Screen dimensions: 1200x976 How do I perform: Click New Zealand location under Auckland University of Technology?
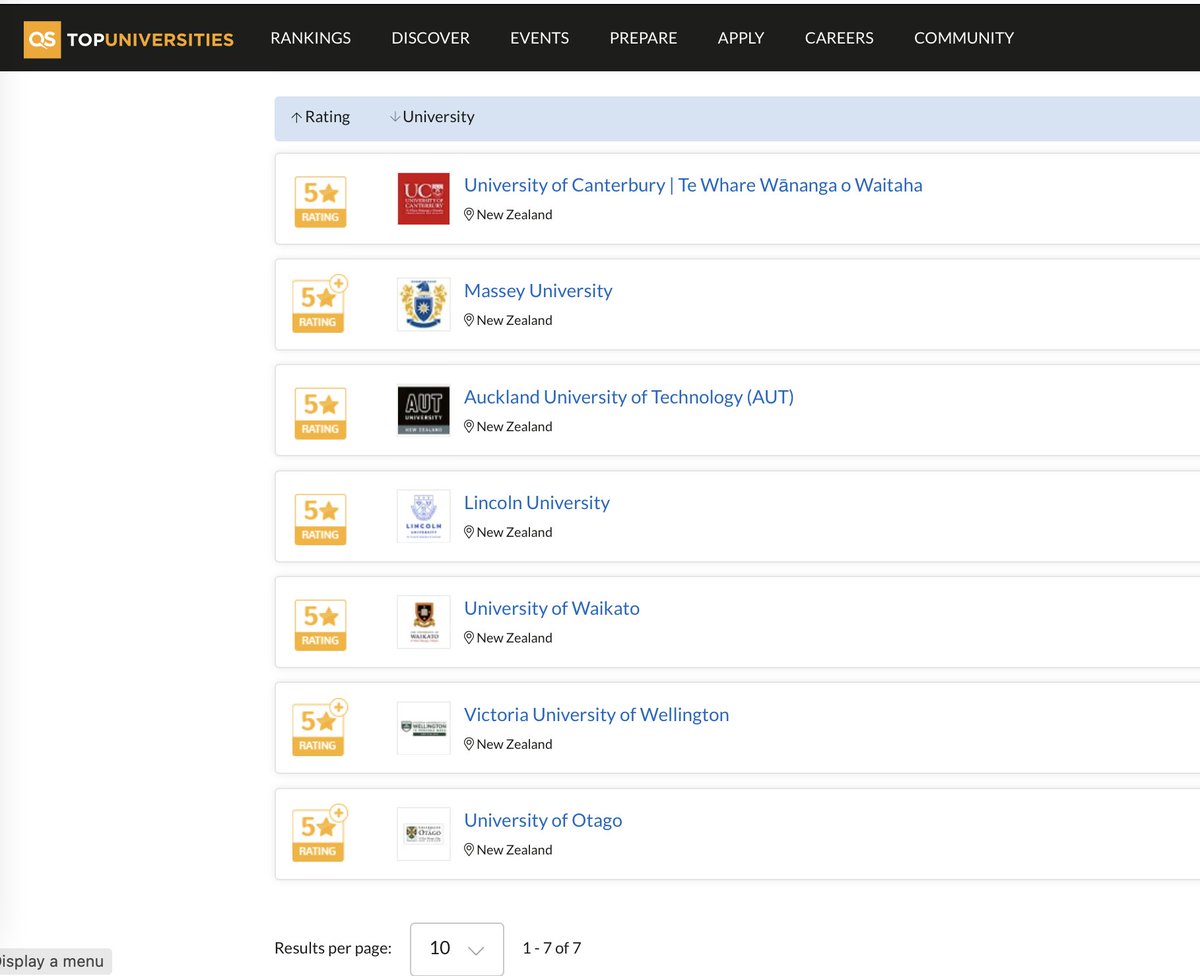(x=508, y=427)
